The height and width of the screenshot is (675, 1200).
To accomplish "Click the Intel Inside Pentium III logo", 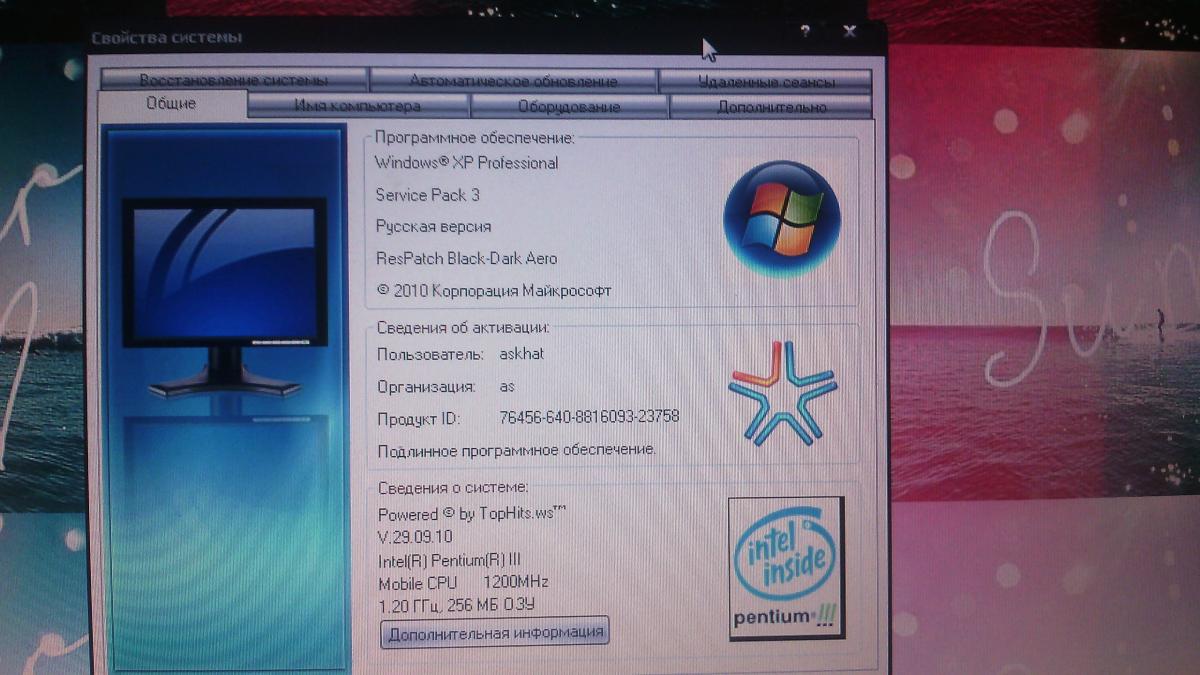I will (786, 568).
